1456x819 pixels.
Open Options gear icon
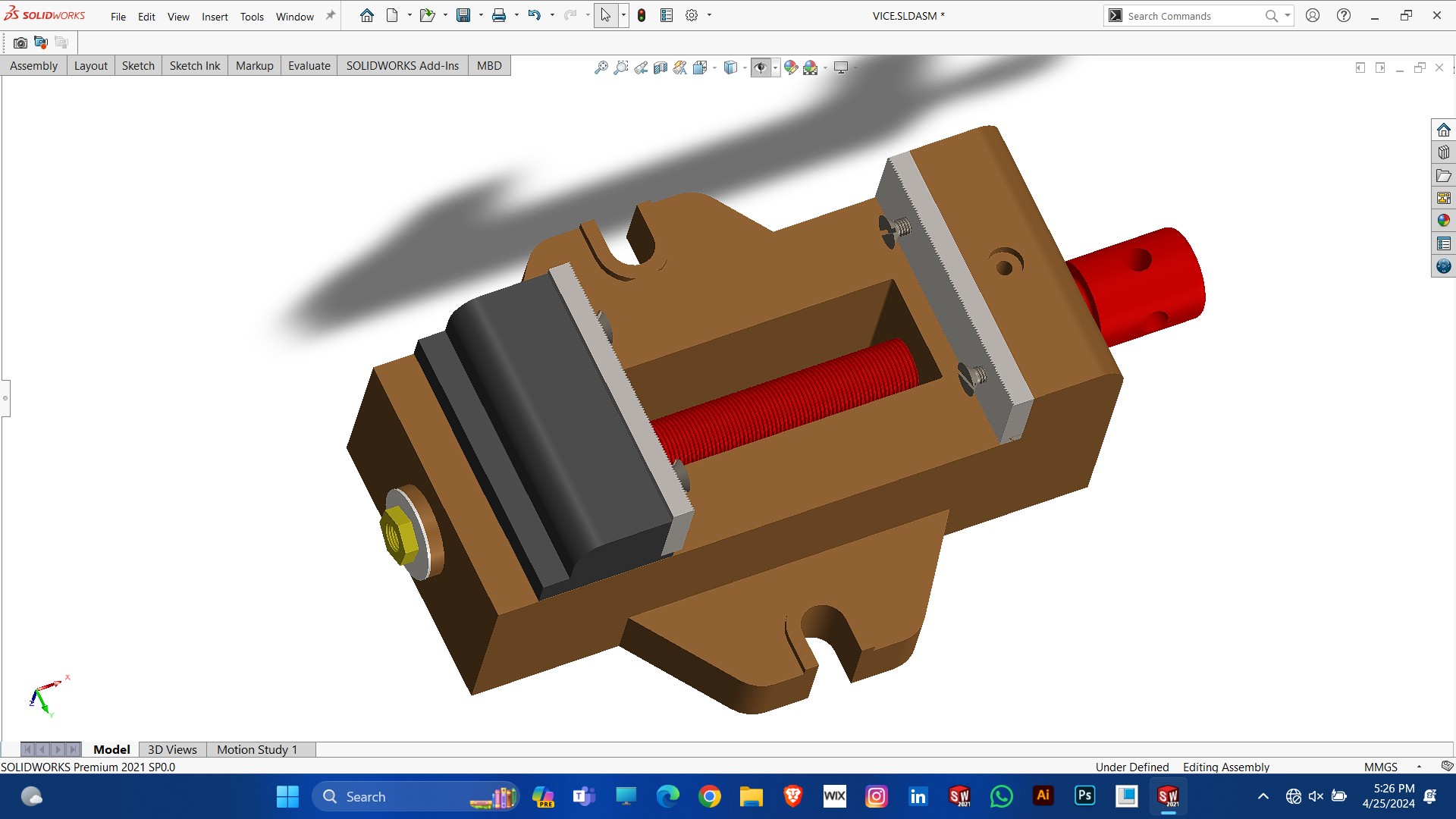tap(692, 15)
